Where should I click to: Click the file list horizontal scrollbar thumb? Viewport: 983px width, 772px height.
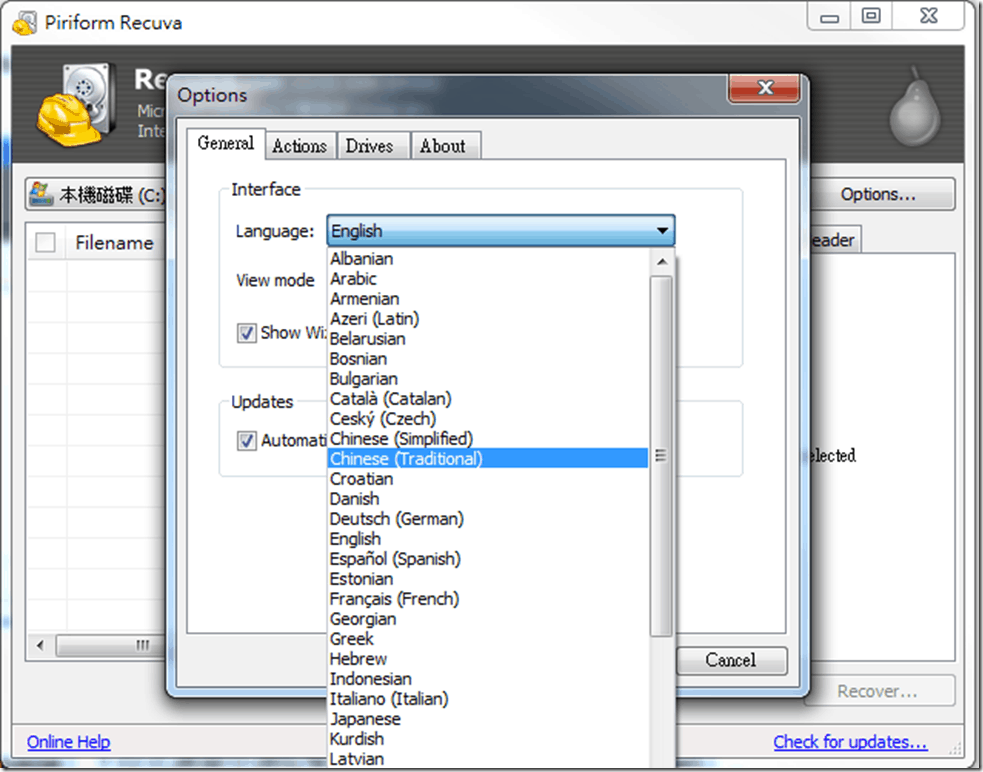pyautogui.click(x=112, y=645)
